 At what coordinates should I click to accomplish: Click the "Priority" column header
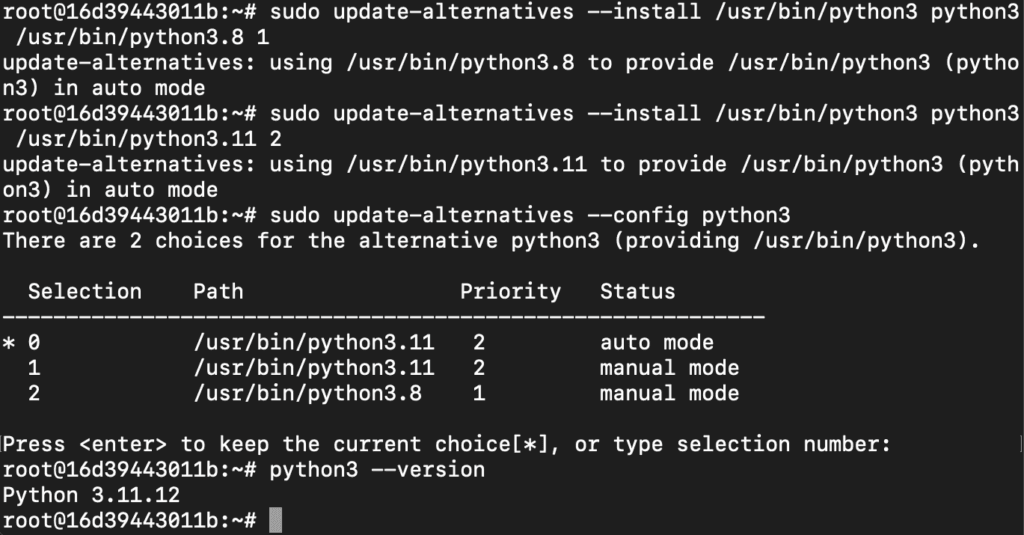pos(510,292)
